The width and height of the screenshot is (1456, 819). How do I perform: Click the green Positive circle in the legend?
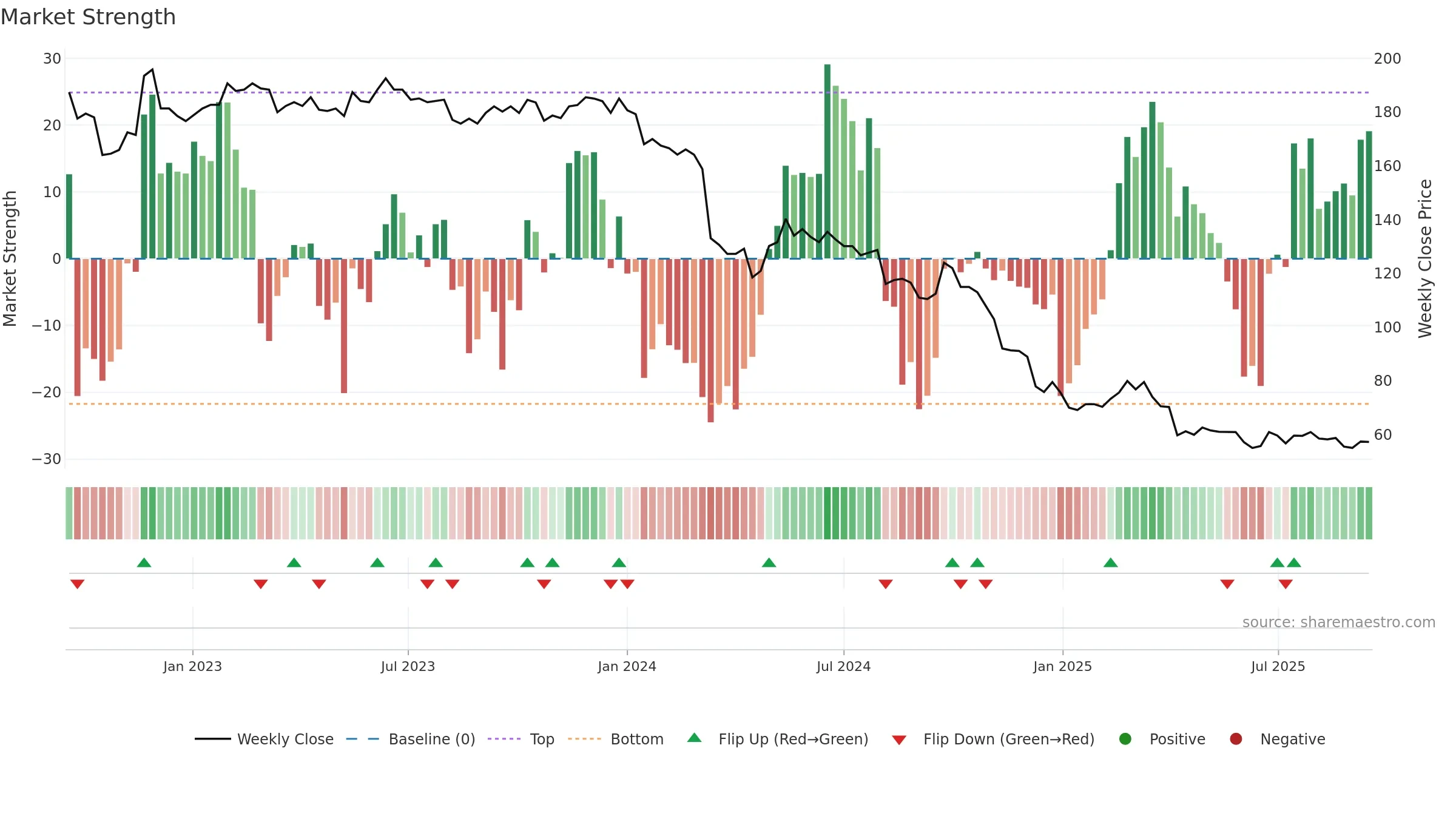click(1125, 739)
